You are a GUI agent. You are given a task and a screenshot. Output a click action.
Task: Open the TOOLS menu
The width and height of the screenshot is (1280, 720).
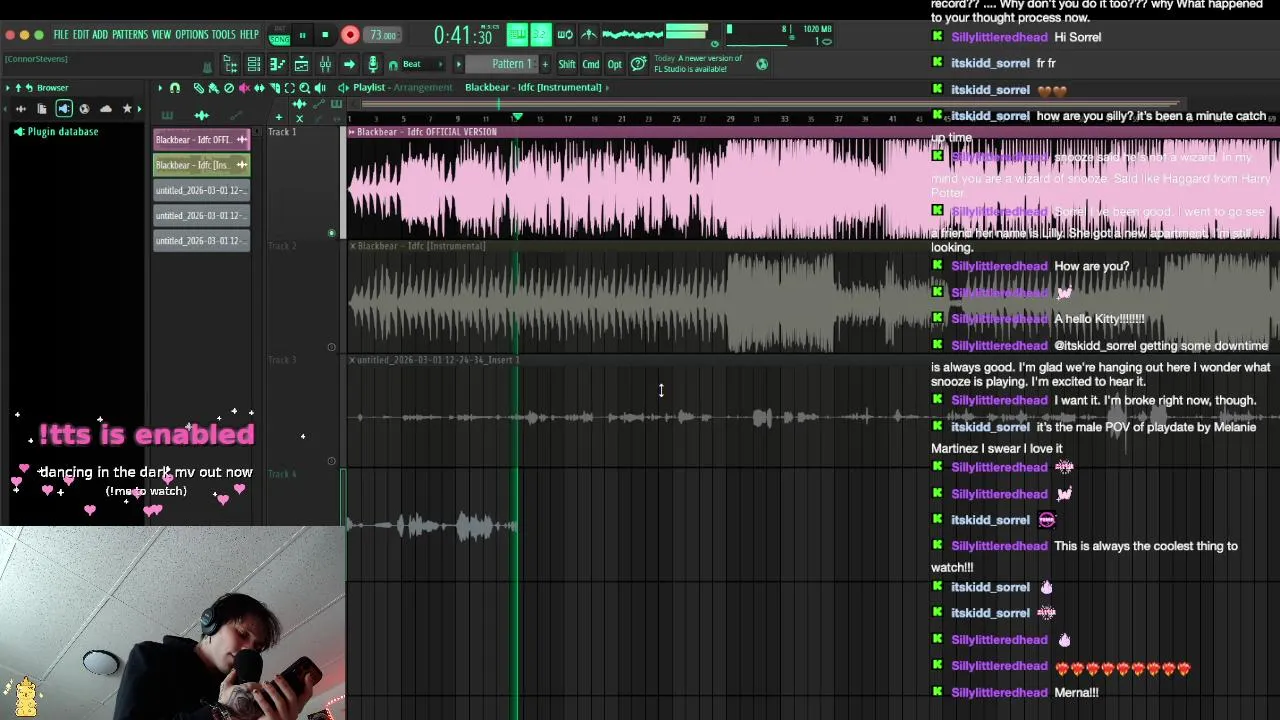click(x=224, y=35)
